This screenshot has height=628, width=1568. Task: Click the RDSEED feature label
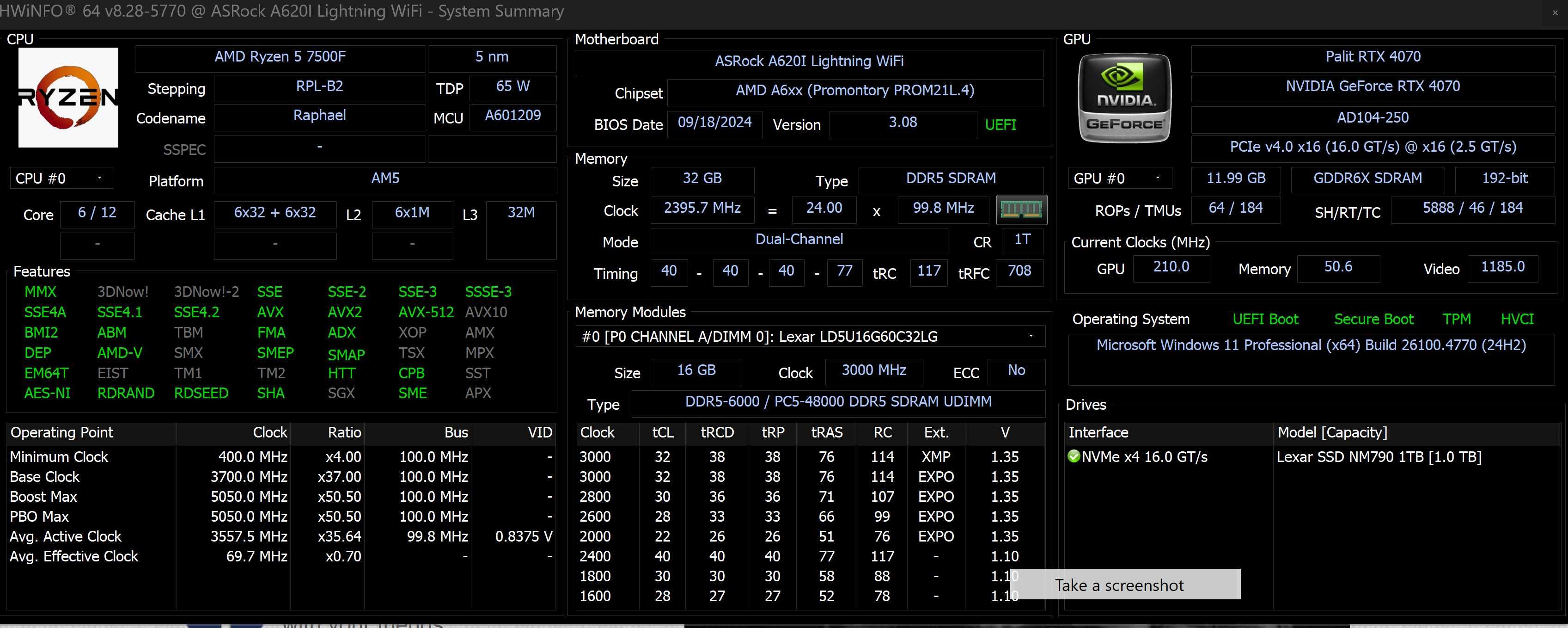coord(201,393)
